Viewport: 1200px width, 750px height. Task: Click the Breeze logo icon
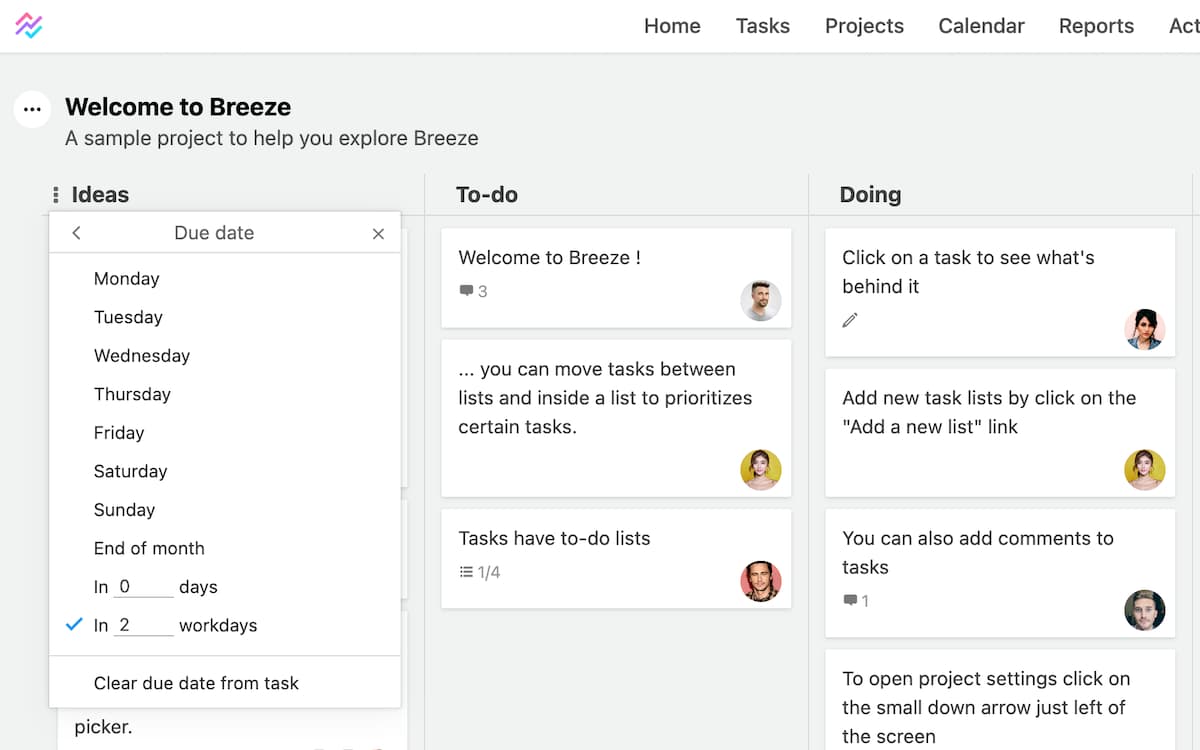click(x=29, y=25)
